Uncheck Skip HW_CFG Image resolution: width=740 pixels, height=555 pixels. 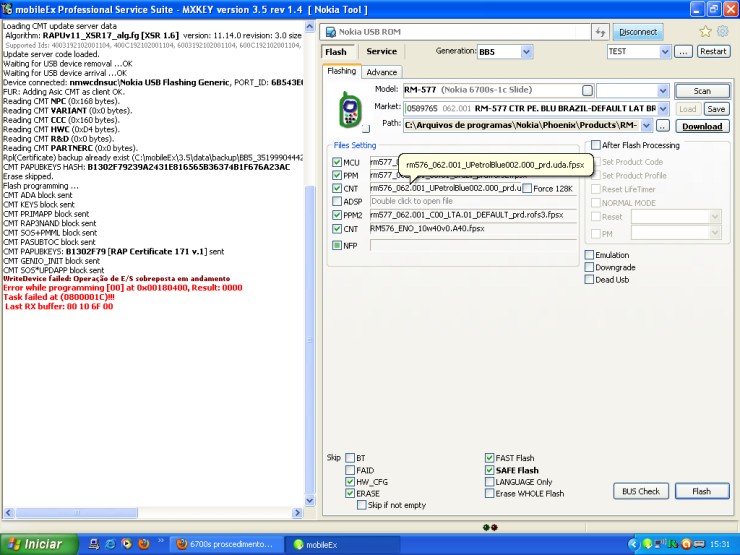[350, 482]
